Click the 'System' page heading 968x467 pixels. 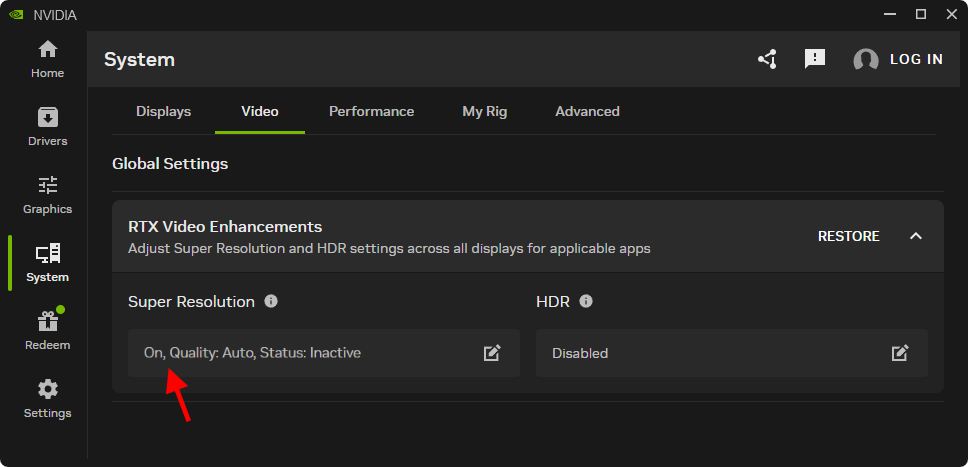[x=139, y=60]
